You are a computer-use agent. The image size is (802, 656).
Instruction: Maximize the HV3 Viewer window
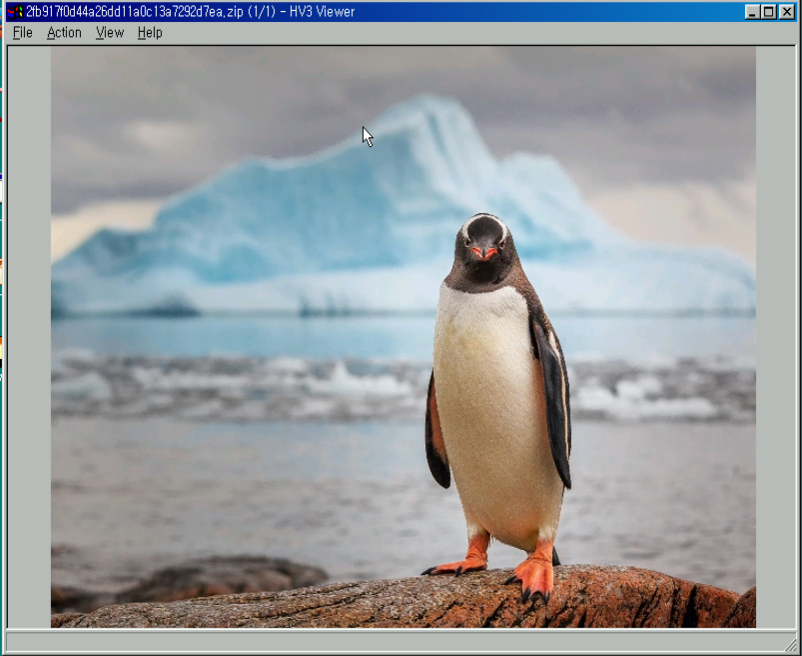(x=768, y=12)
